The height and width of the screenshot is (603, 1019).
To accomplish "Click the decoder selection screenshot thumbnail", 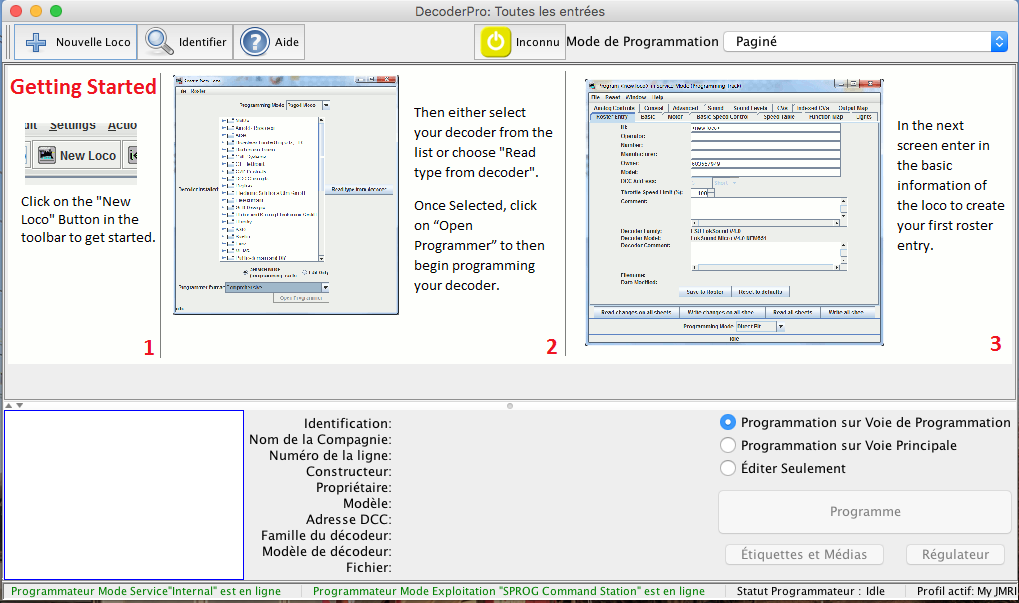I will click(x=286, y=195).
